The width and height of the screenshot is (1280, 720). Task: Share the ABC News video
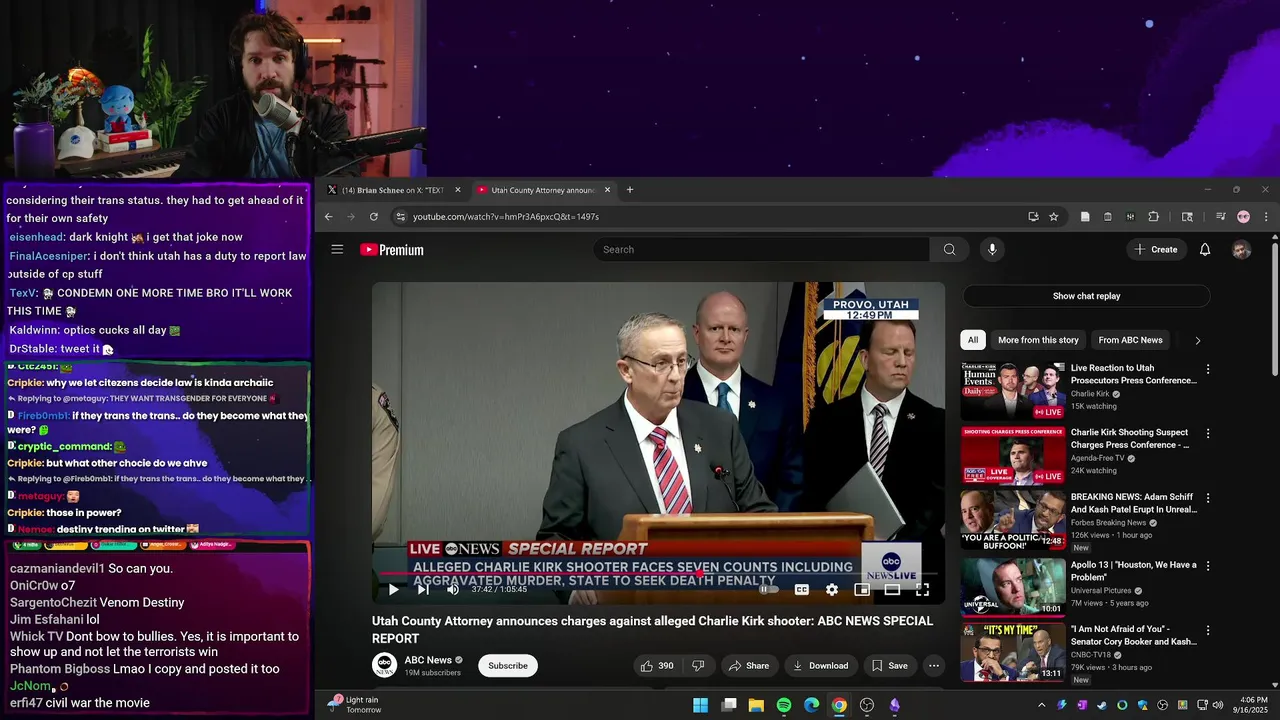749,666
